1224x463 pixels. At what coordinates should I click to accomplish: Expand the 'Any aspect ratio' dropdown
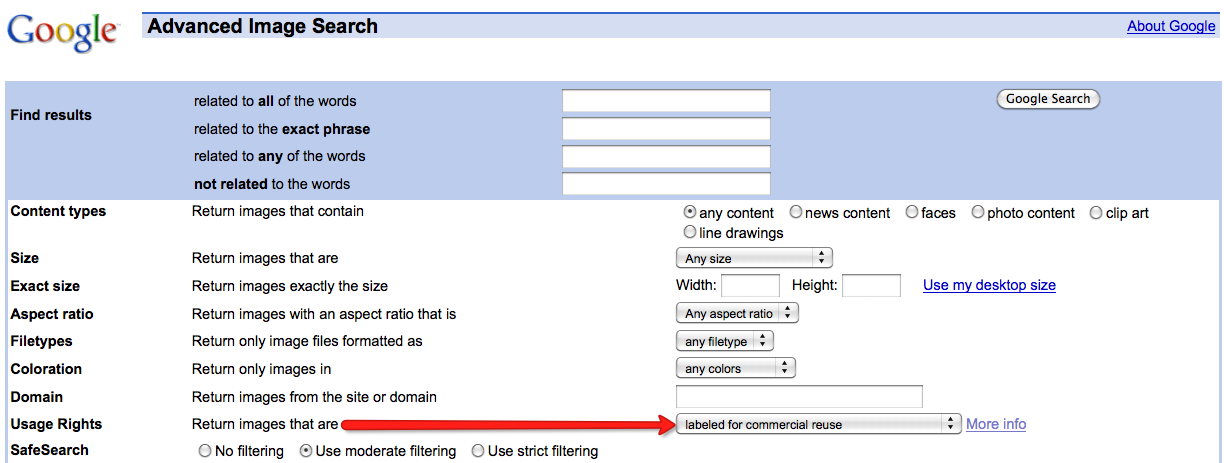738,314
